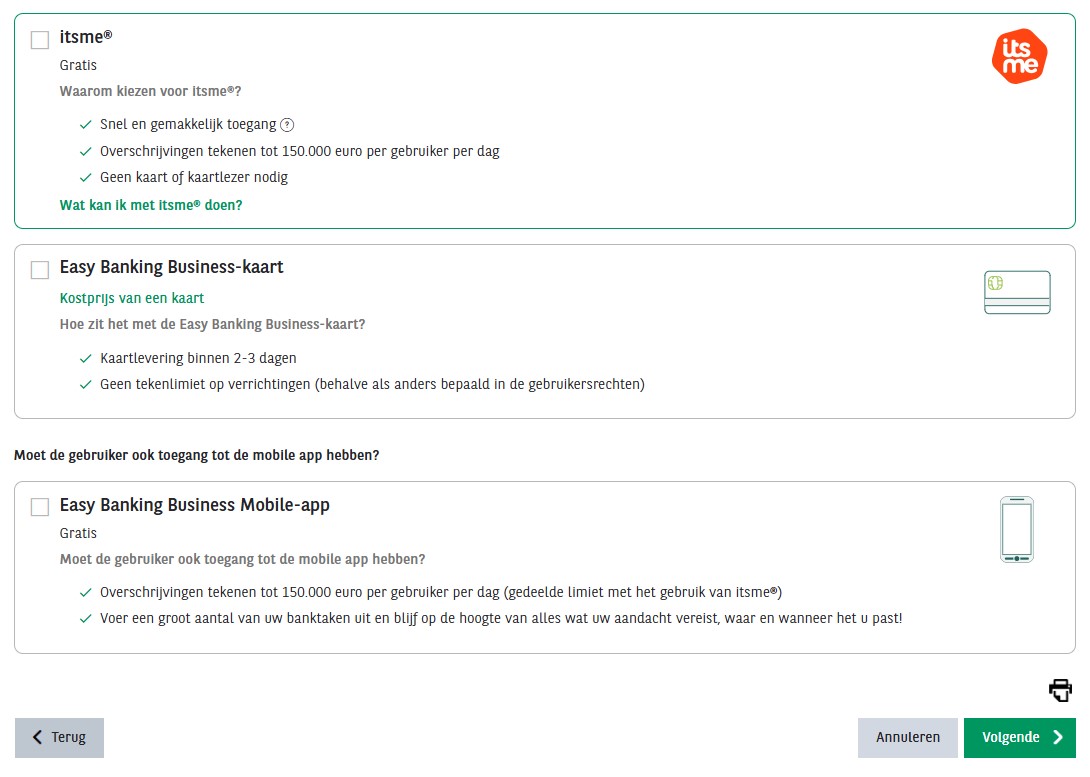Click 'Geen kaart of kaartlezer nodig' text
1090x777 pixels.
tap(194, 177)
